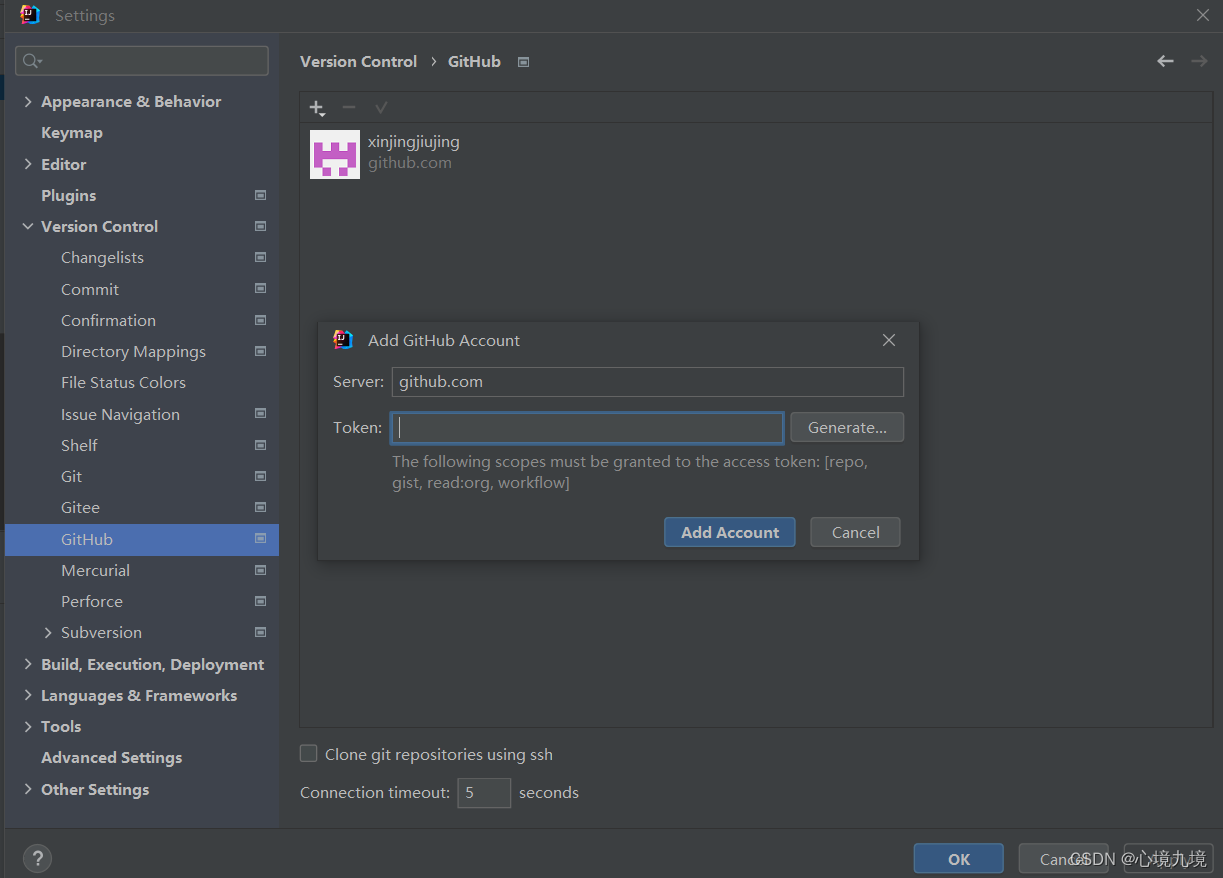The width and height of the screenshot is (1223, 878).
Task: Click the project icon next to Commit
Action: pos(260,288)
